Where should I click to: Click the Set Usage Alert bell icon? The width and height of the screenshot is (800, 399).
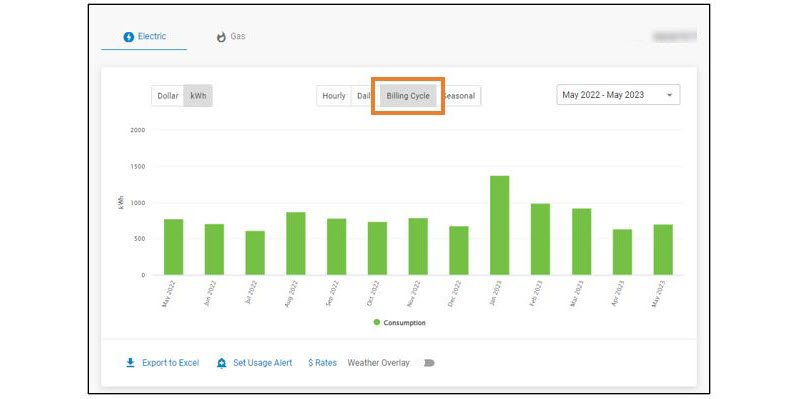click(x=221, y=363)
